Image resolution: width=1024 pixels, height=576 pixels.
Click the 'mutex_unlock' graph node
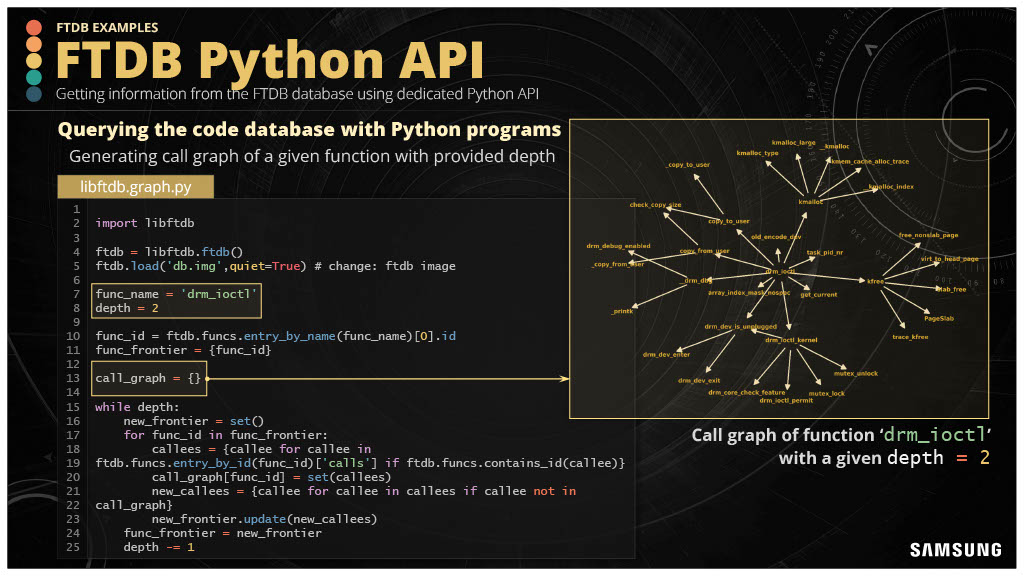coord(856,373)
